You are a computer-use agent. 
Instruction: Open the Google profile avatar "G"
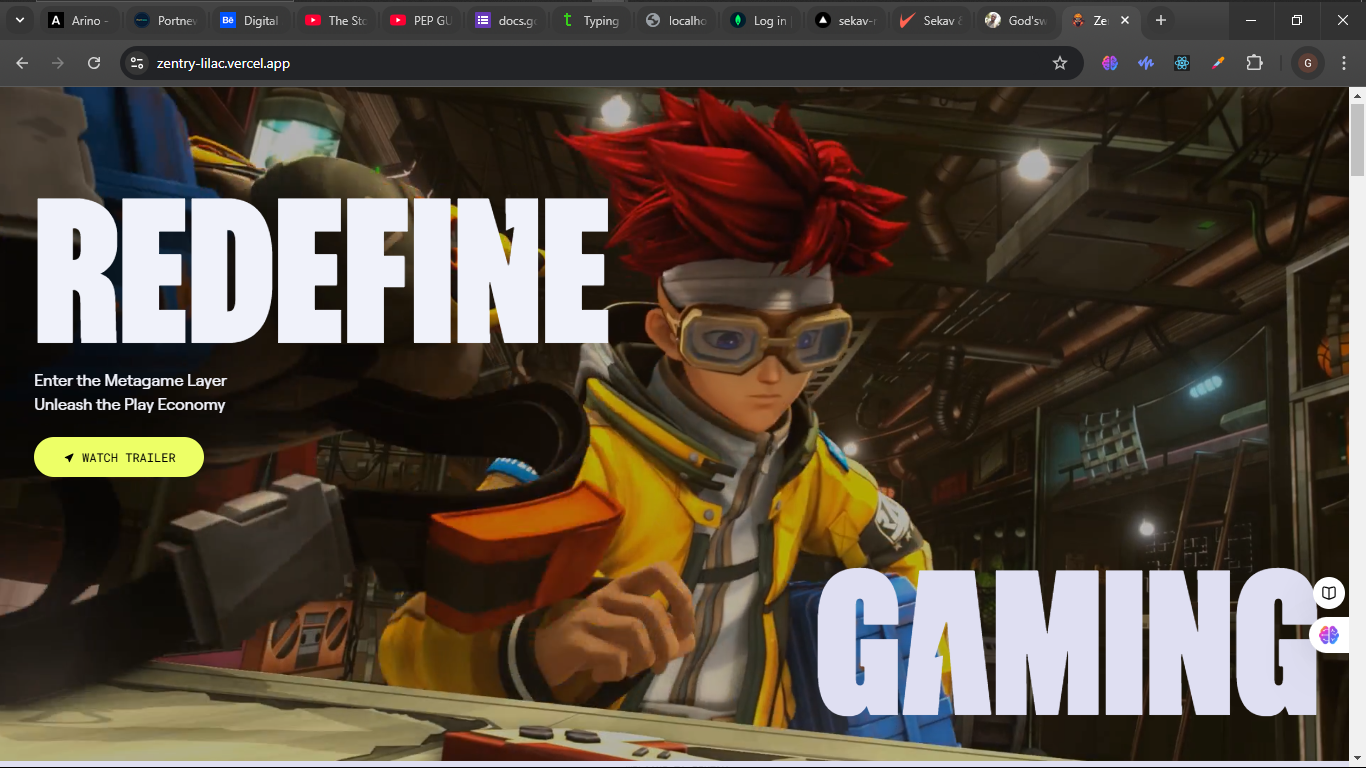(1307, 63)
